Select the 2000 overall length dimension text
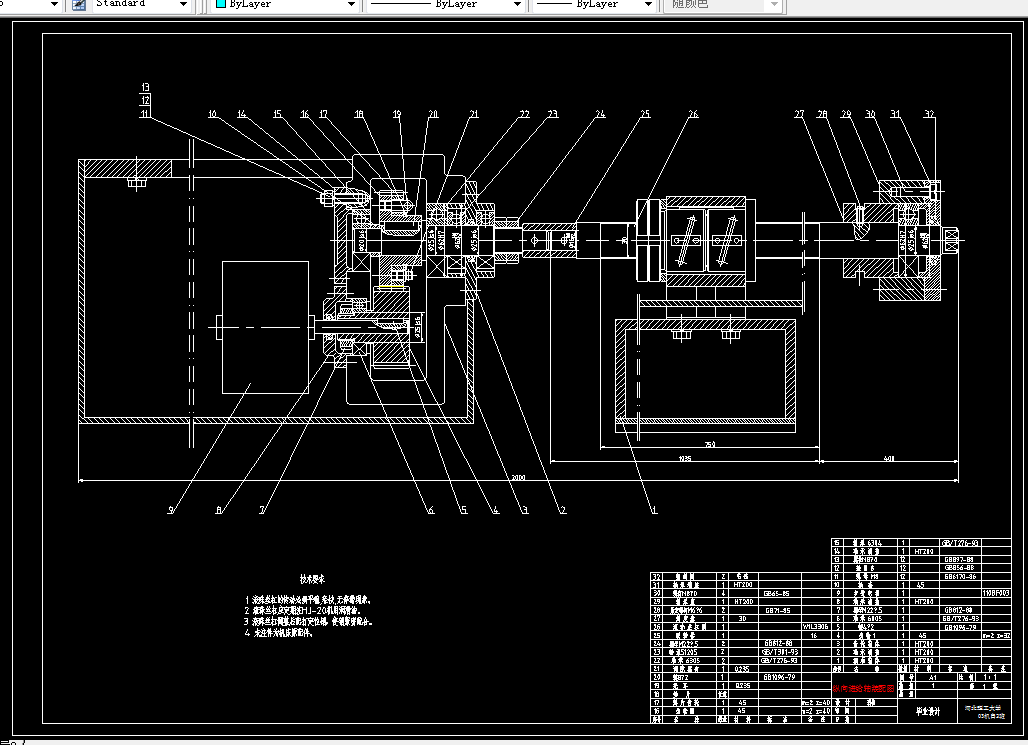 click(518, 477)
